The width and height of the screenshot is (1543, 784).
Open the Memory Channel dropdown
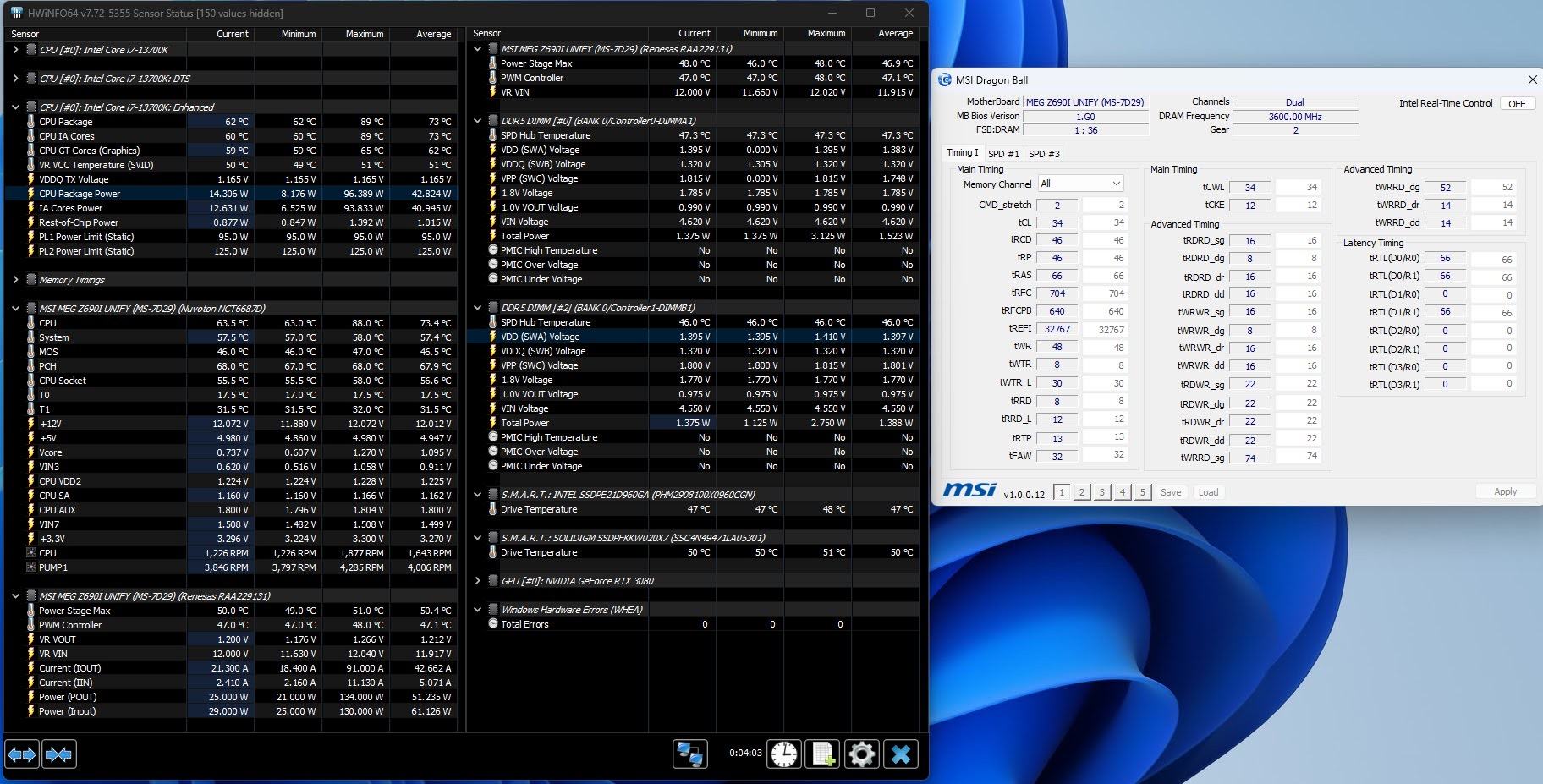[1080, 184]
